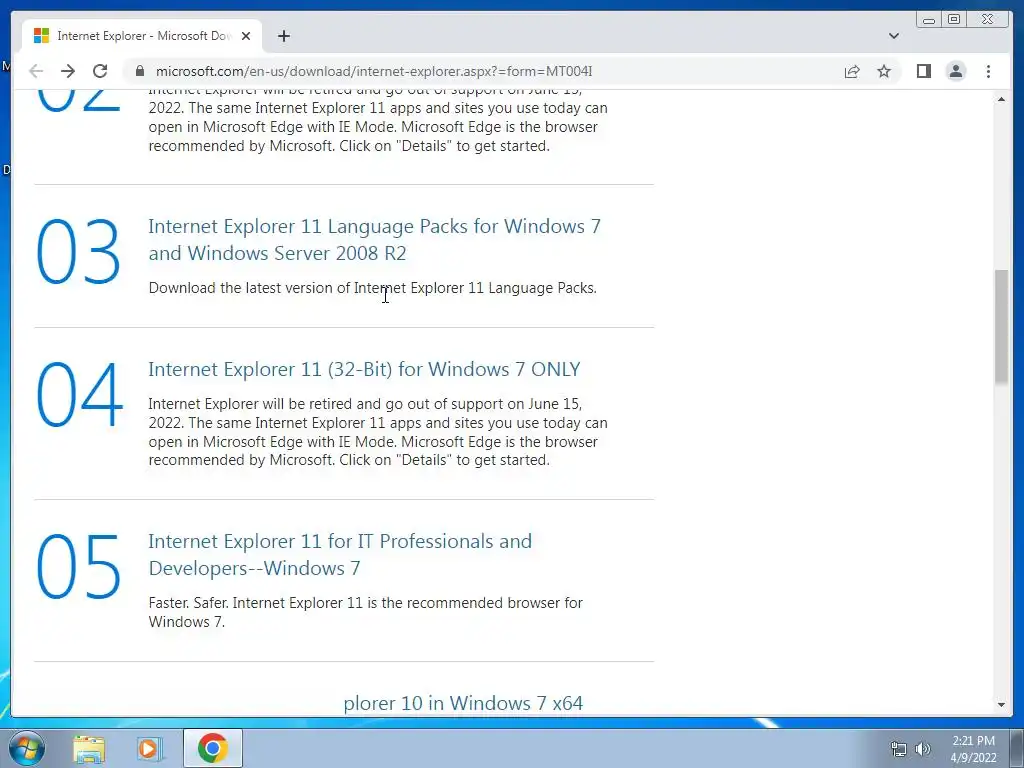This screenshot has height=768, width=1024.
Task: Click the network tray icon
Action: tap(899, 749)
